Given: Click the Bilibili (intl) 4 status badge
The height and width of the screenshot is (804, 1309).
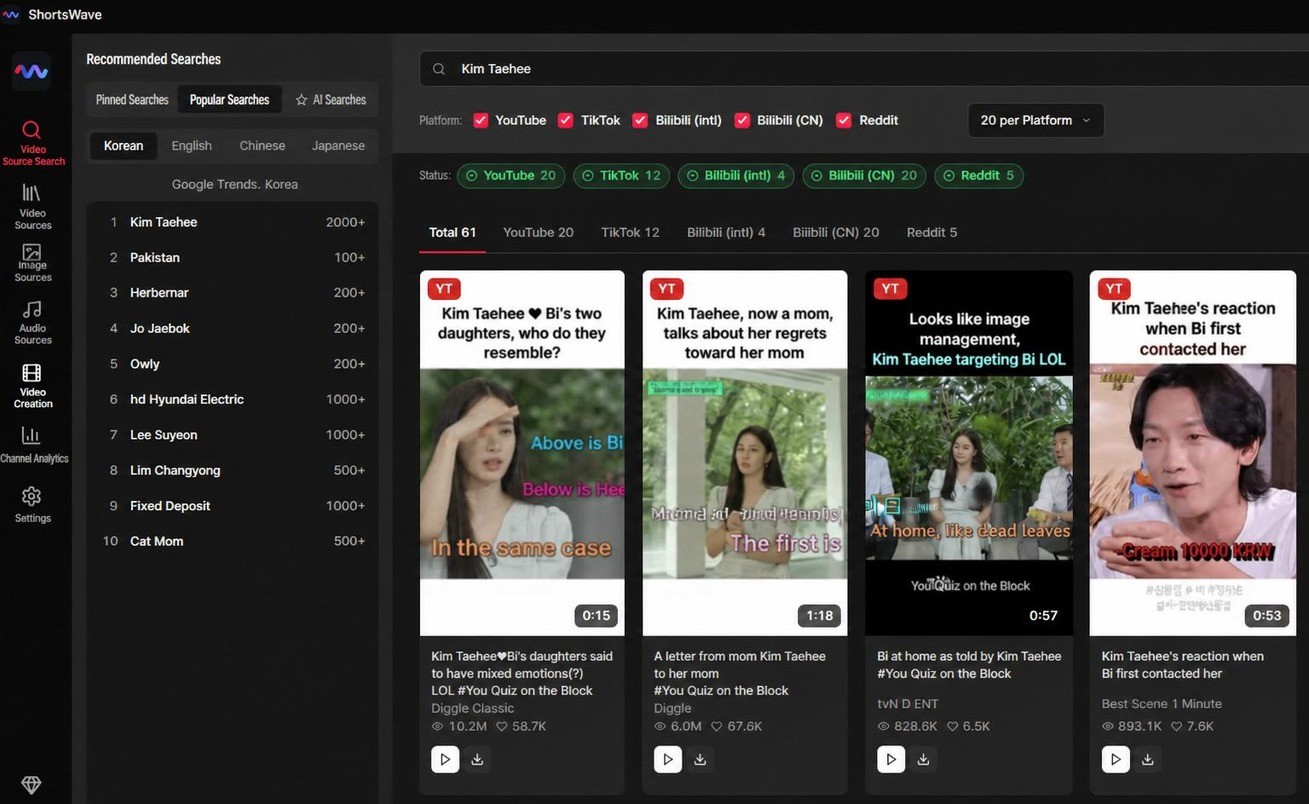Looking at the screenshot, I should pos(736,176).
